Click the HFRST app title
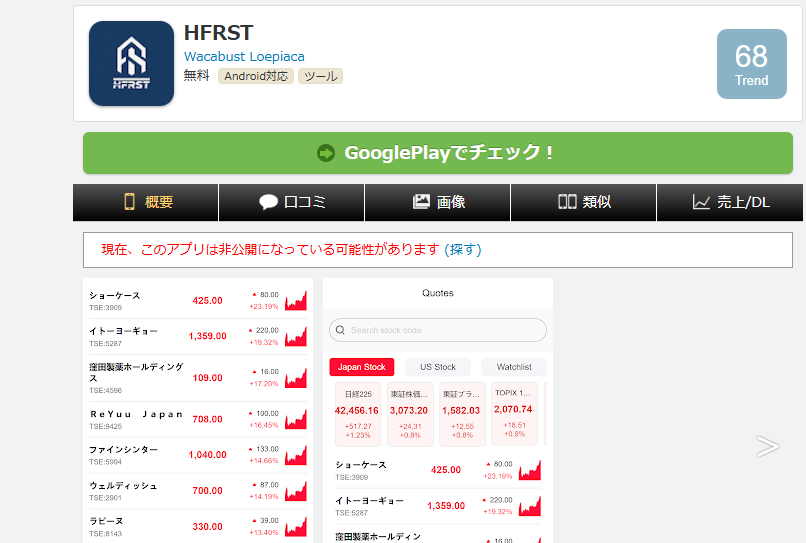Screen dimensions: 806x543 [218, 33]
